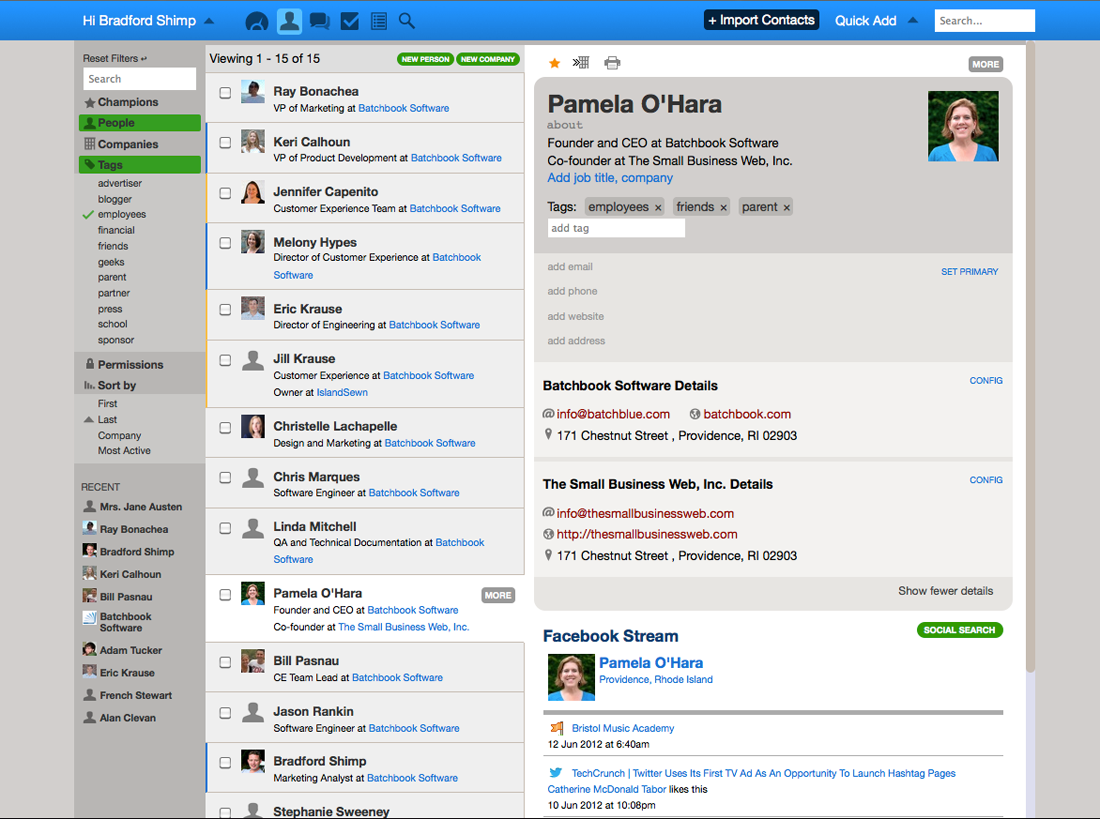
Task: Click the NEW COMPANY button
Action: (x=488, y=60)
